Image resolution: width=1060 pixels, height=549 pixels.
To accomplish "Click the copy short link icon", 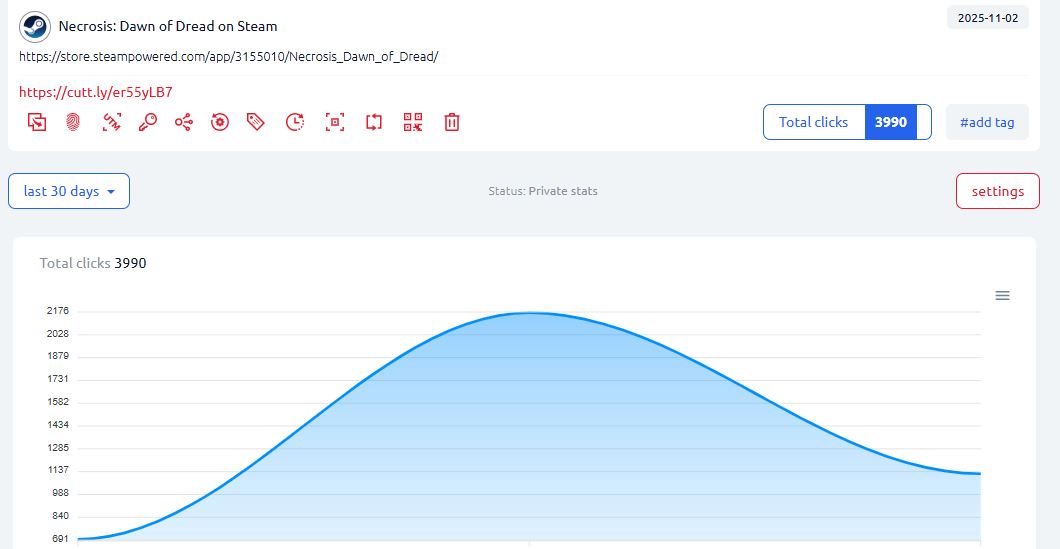I will pyautogui.click(x=37, y=122).
